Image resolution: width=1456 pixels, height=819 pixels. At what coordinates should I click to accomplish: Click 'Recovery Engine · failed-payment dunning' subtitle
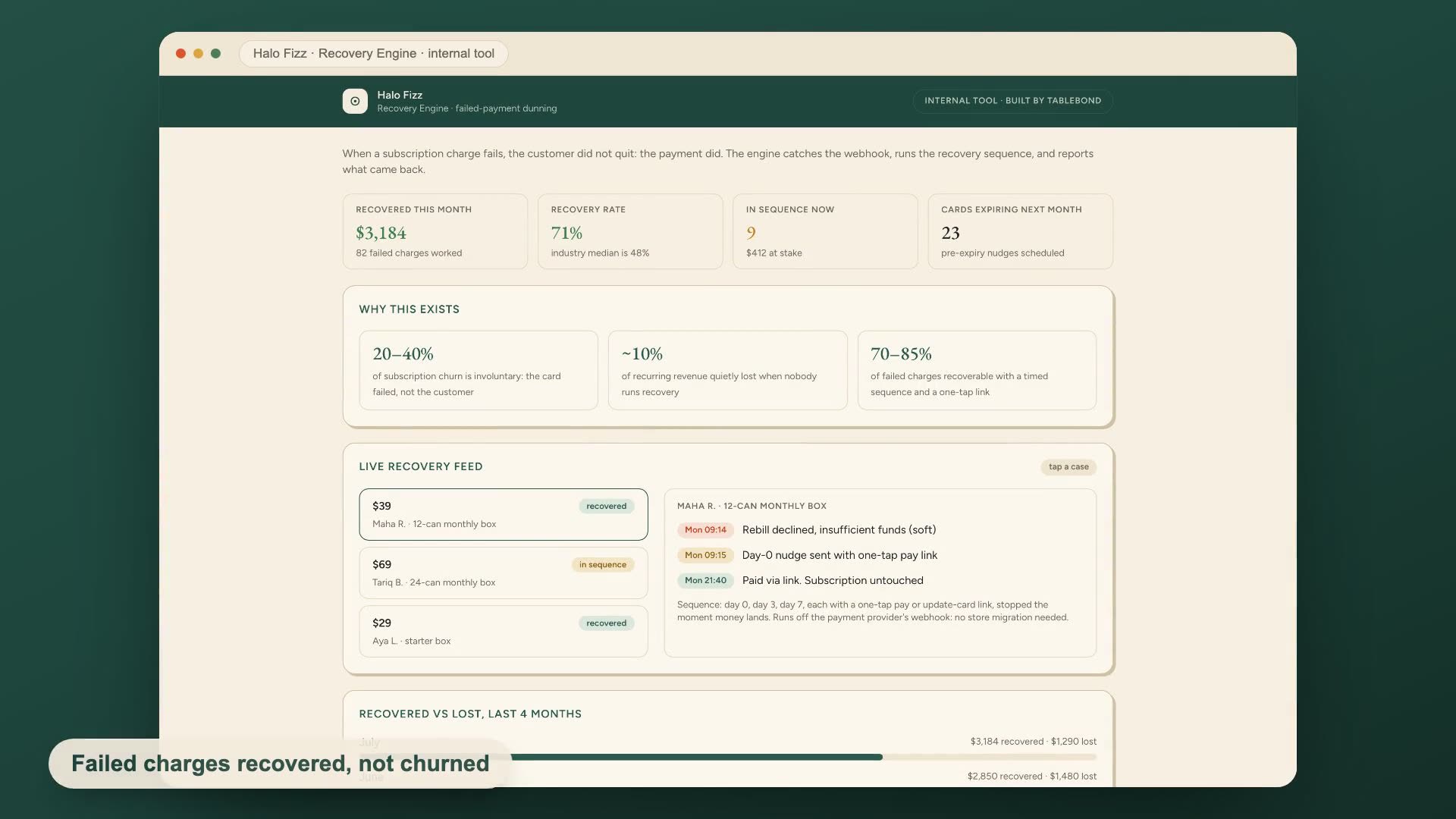[x=467, y=108]
